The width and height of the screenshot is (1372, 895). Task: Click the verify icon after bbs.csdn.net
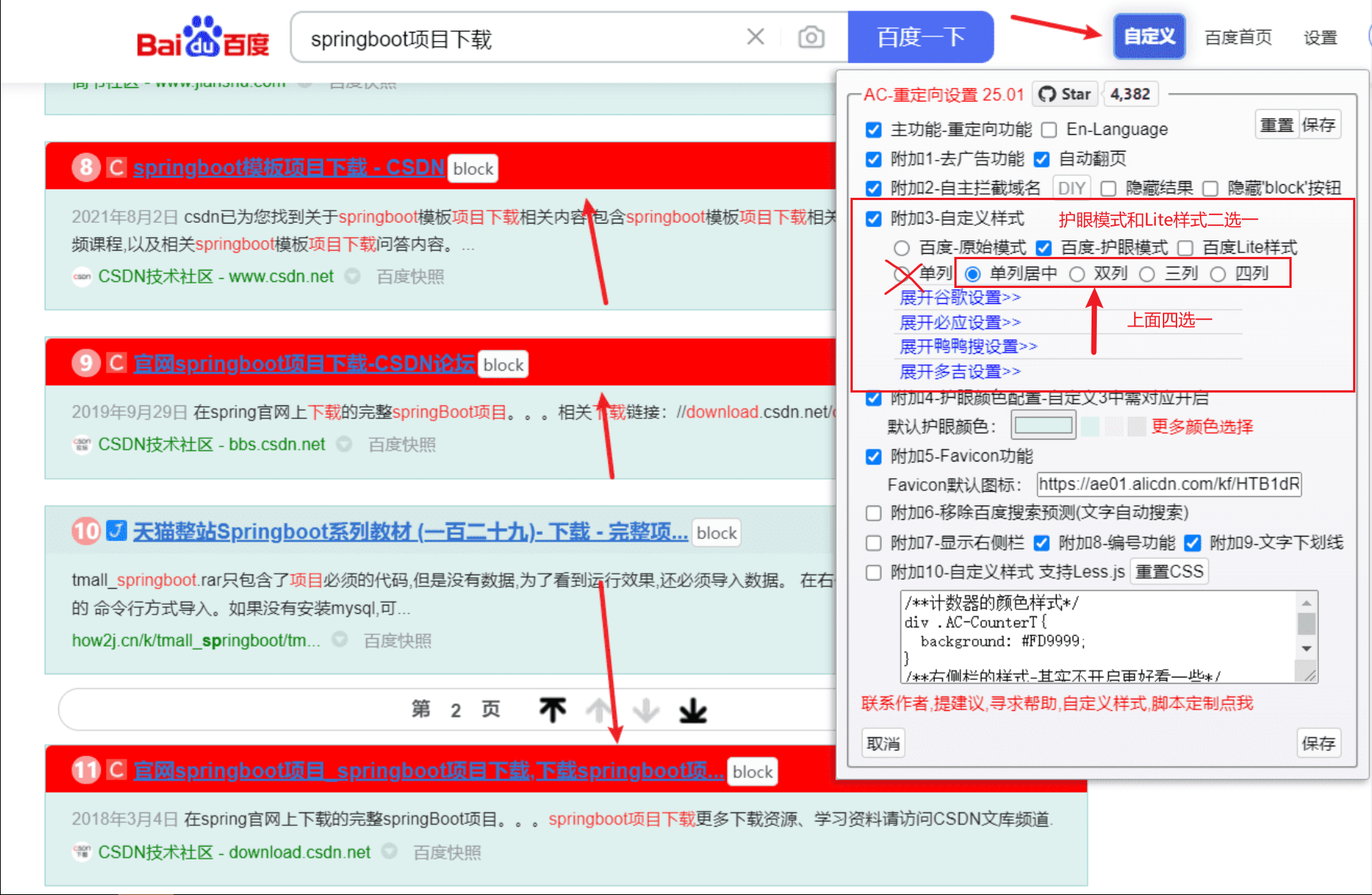tap(344, 443)
